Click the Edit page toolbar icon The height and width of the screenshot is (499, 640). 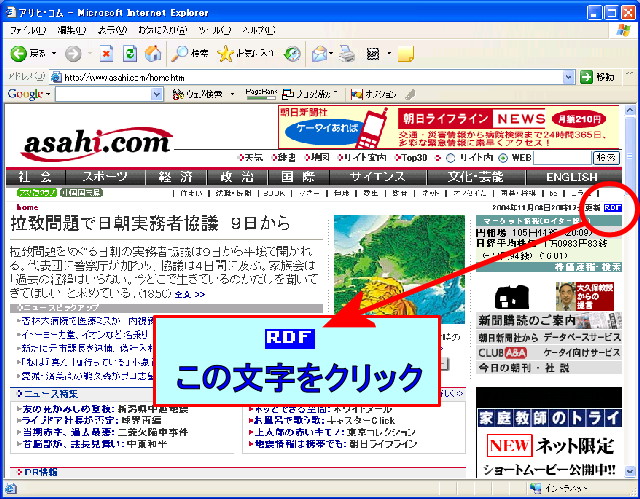(373, 53)
